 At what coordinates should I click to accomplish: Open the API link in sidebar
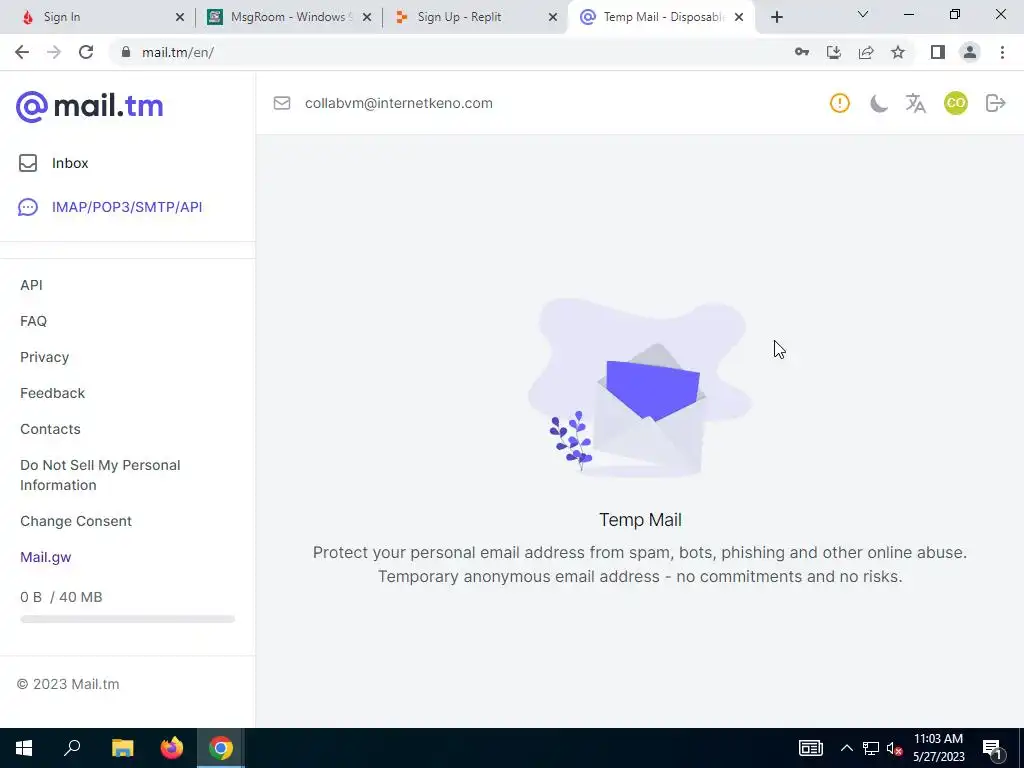(31, 285)
